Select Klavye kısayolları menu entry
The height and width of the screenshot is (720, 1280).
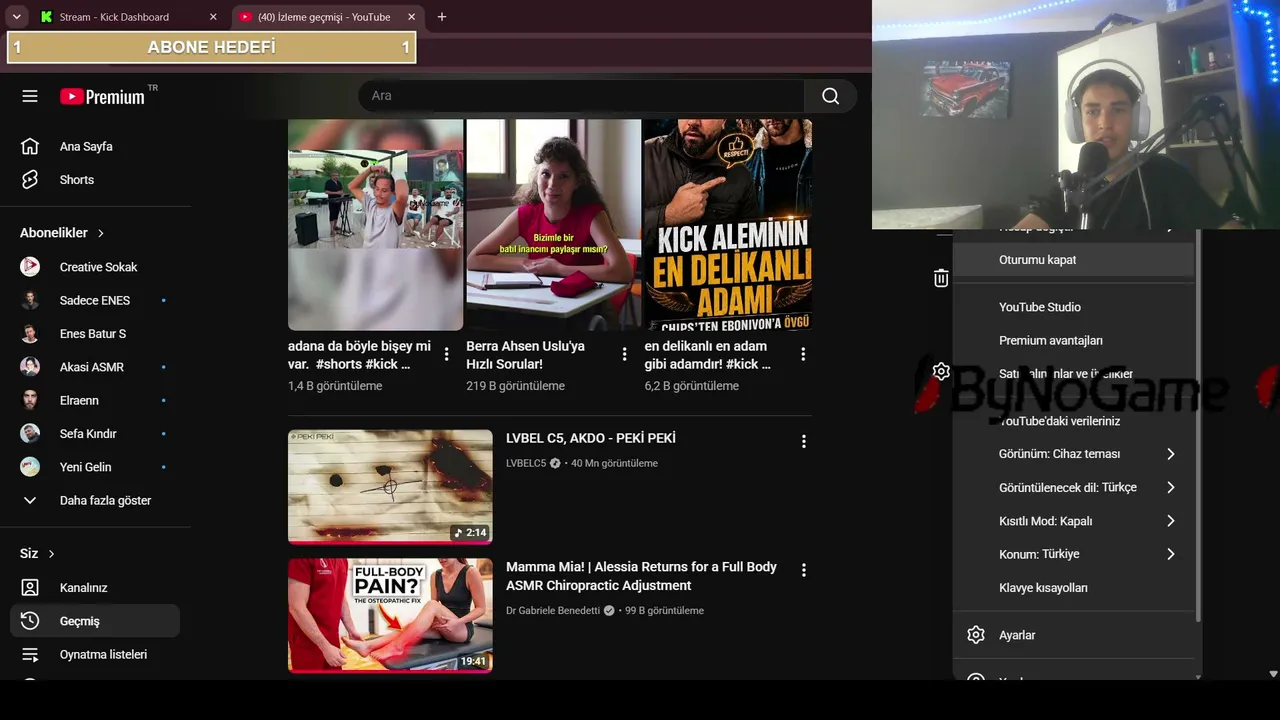coord(1075,588)
